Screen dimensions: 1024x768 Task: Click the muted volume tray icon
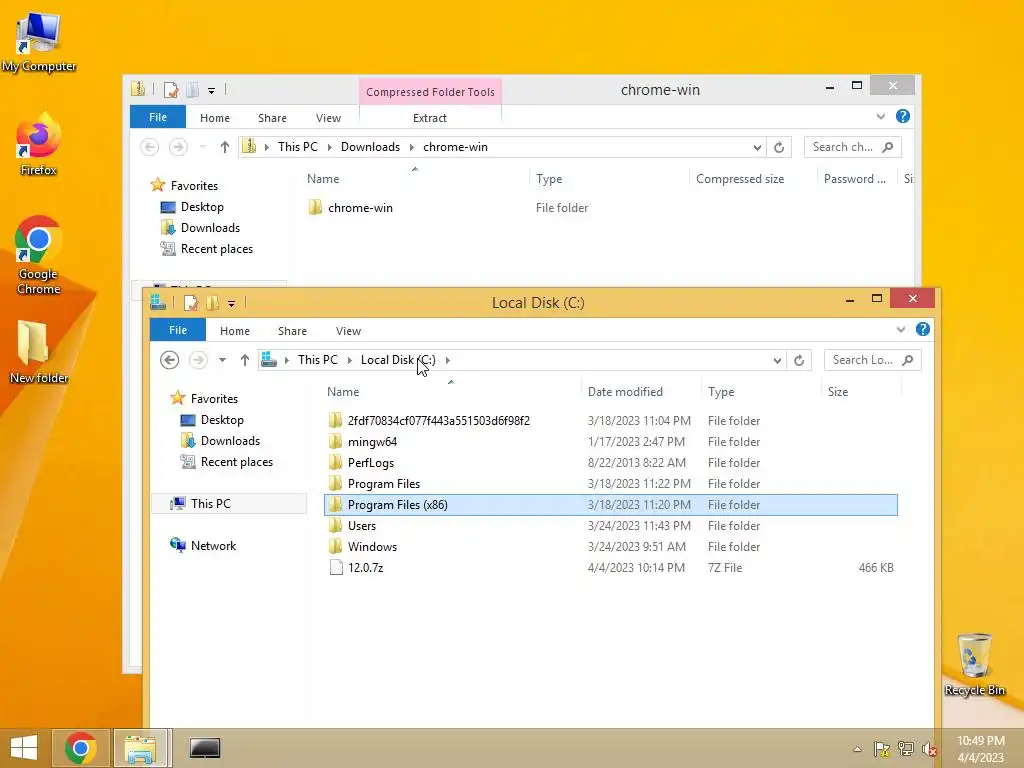click(x=929, y=749)
